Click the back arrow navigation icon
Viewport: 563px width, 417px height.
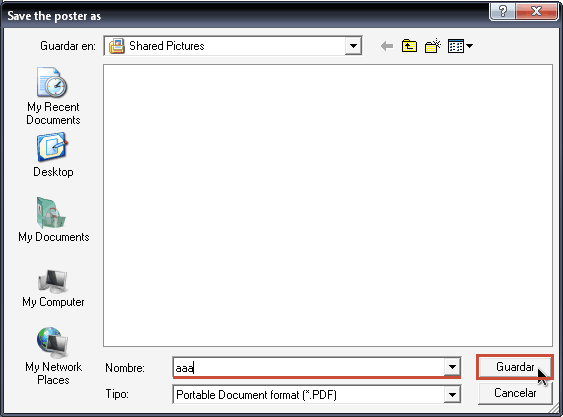pos(387,46)
